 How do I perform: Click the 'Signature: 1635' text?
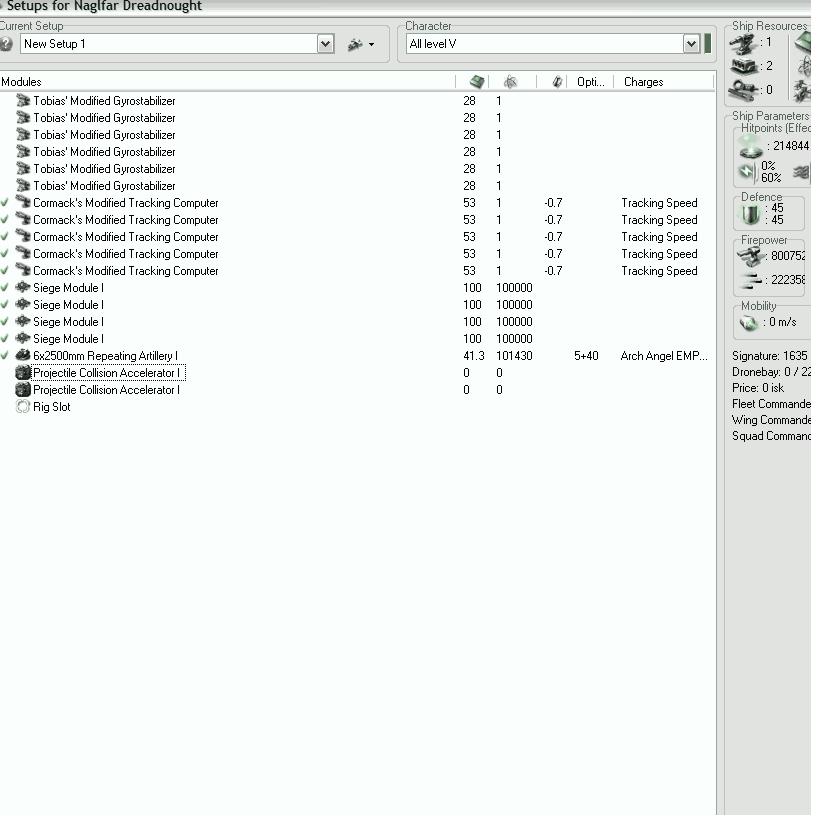770,356
